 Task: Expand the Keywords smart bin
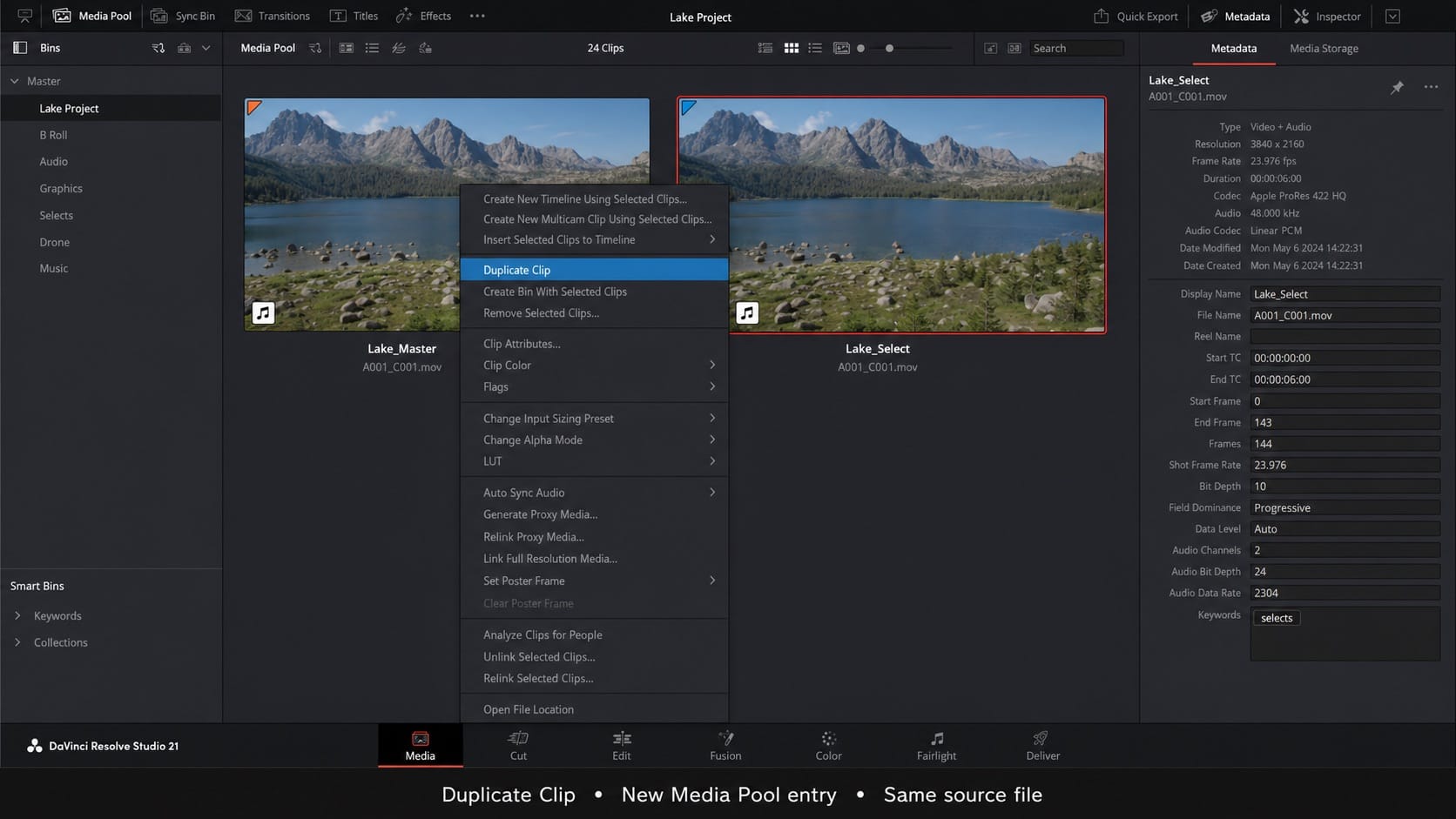17,615
